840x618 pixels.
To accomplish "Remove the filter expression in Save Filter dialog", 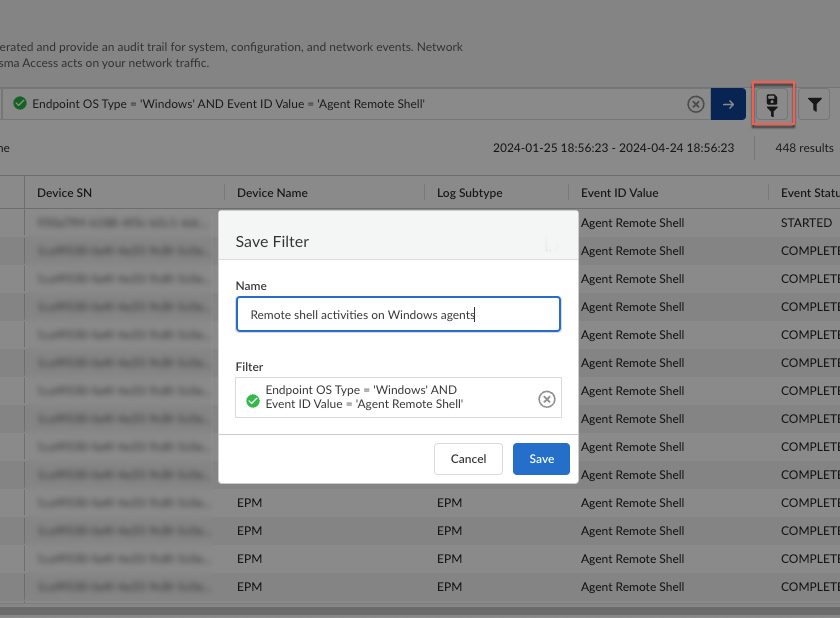I will click(x=546, y=399).
